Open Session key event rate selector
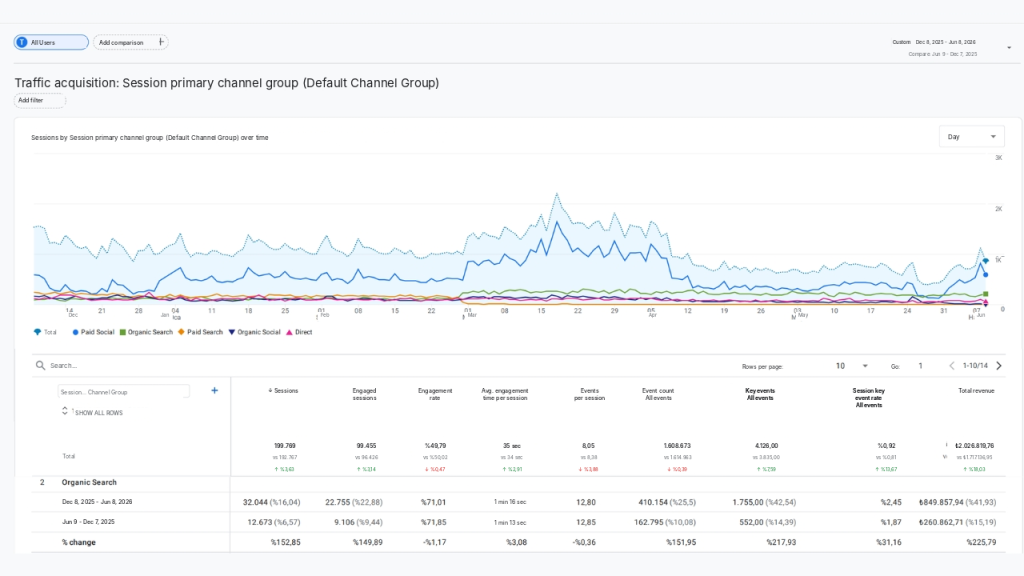The width and height of the screenshot is (1024, 576). (869, 398)
